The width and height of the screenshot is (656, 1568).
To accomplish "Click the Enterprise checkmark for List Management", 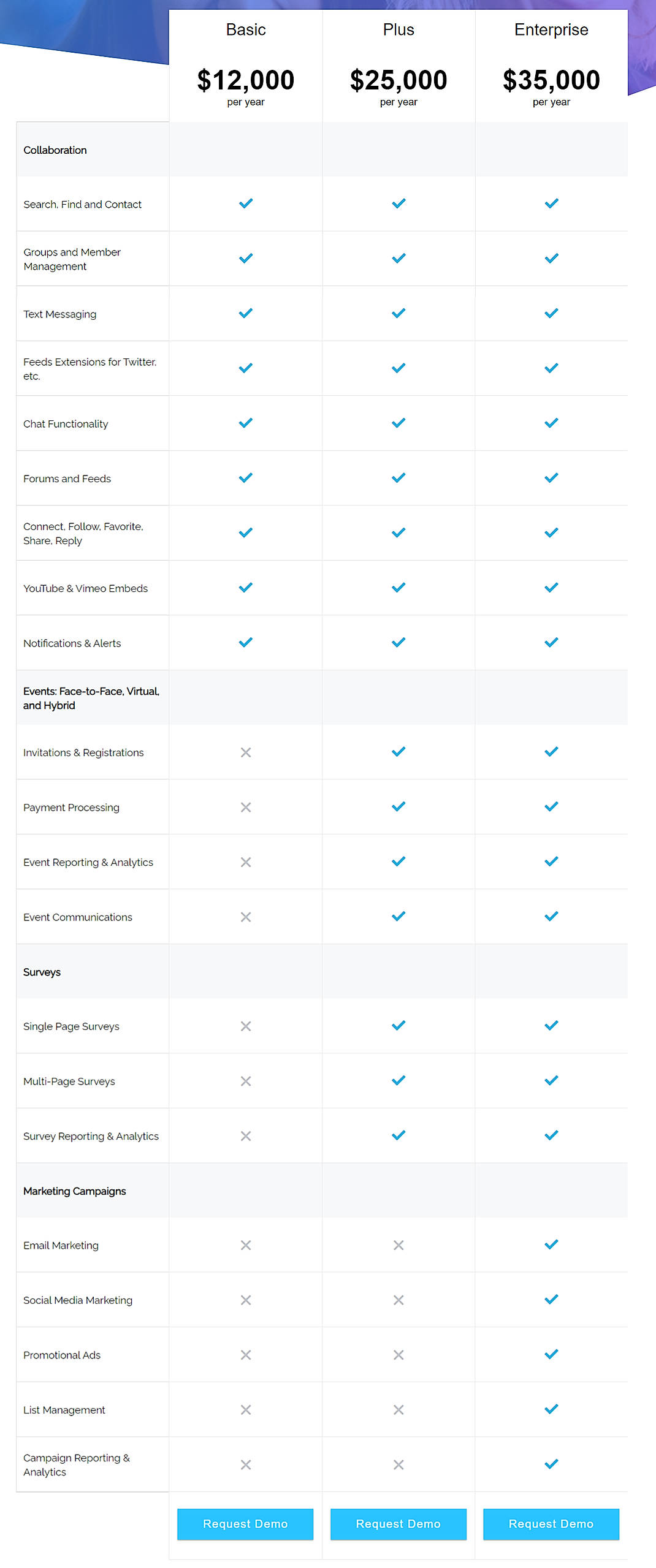I will pos(551,1409).
